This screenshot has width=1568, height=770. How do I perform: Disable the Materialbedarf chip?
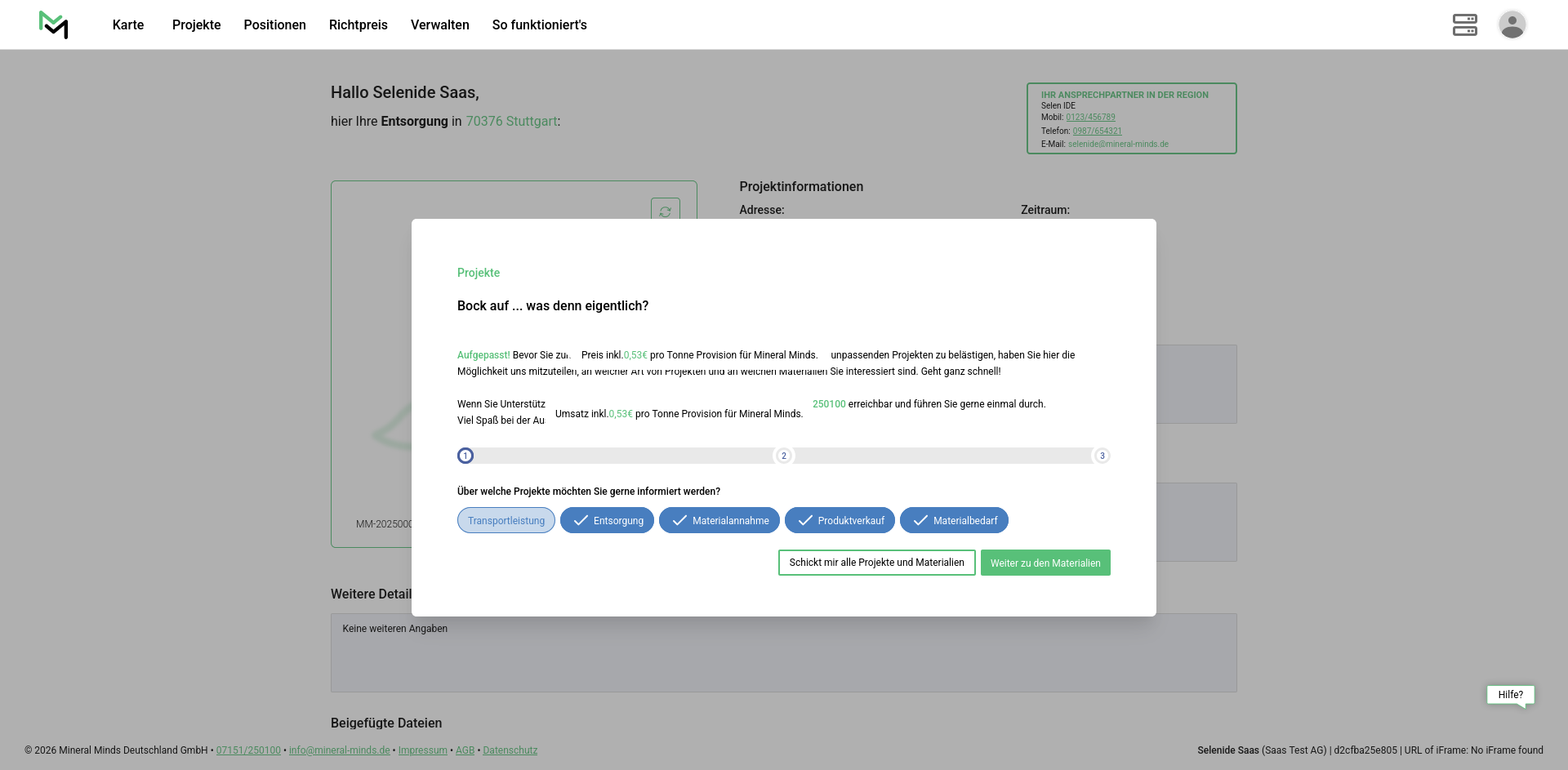pyautogui.click(x=954, y=521)
